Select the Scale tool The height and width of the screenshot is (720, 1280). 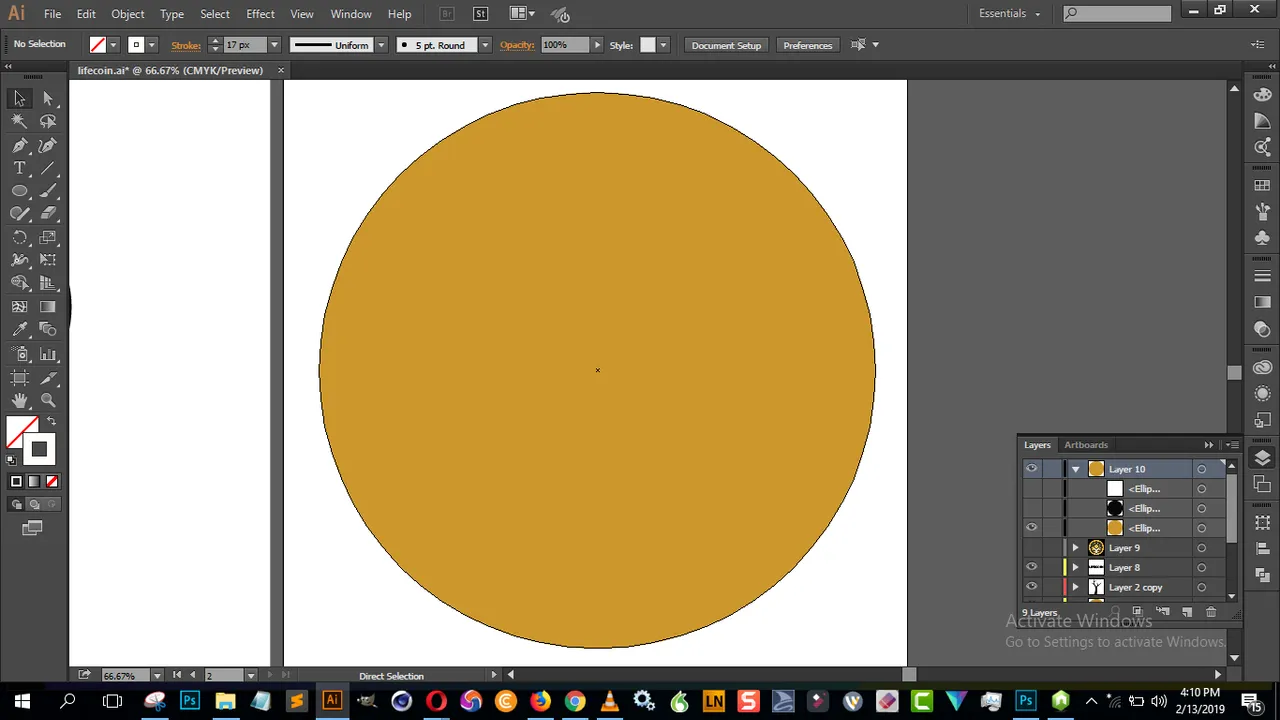tap(48, 237)
